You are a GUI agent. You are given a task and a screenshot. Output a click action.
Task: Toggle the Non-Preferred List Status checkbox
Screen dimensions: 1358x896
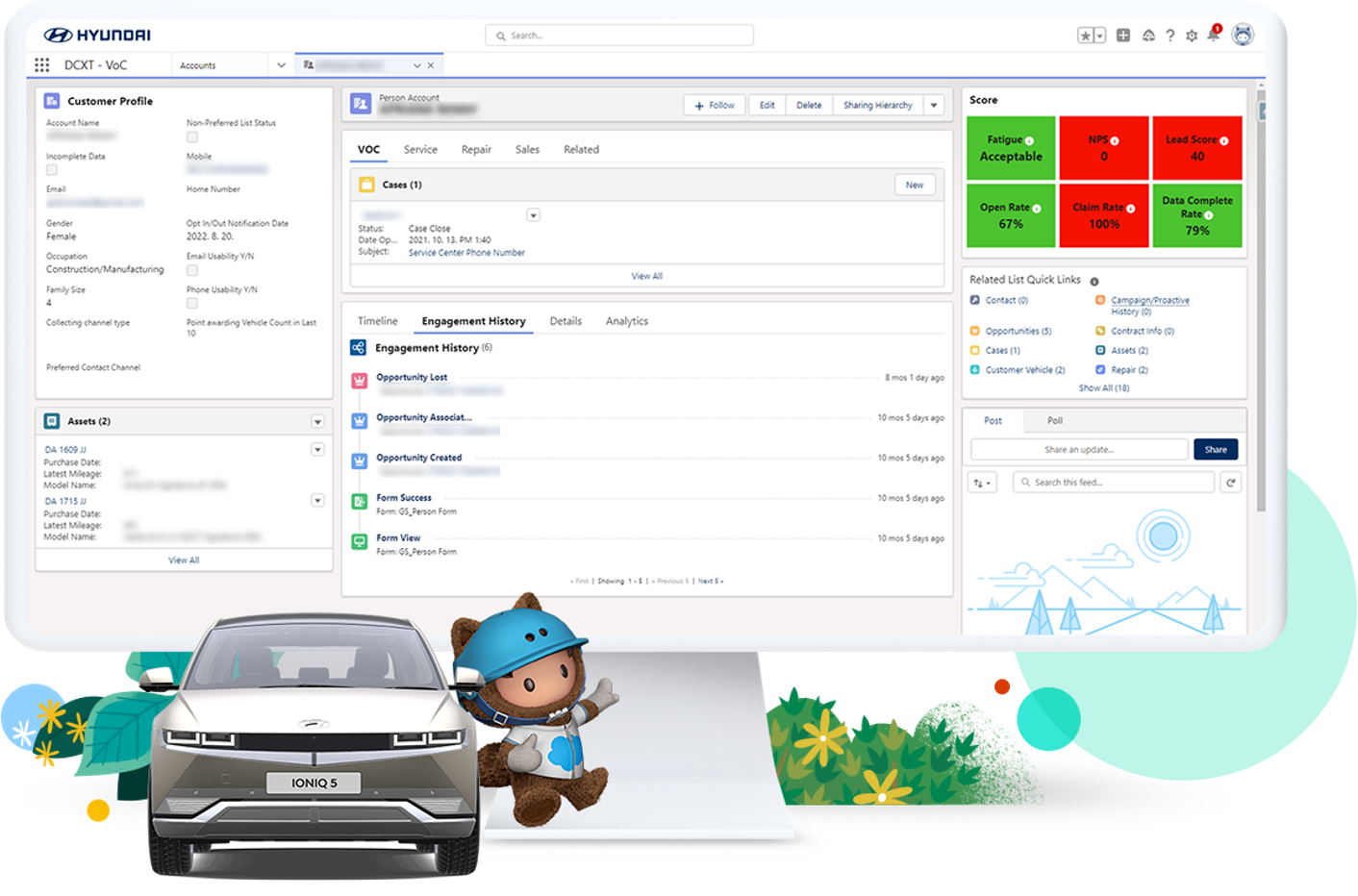coord(192,137)
